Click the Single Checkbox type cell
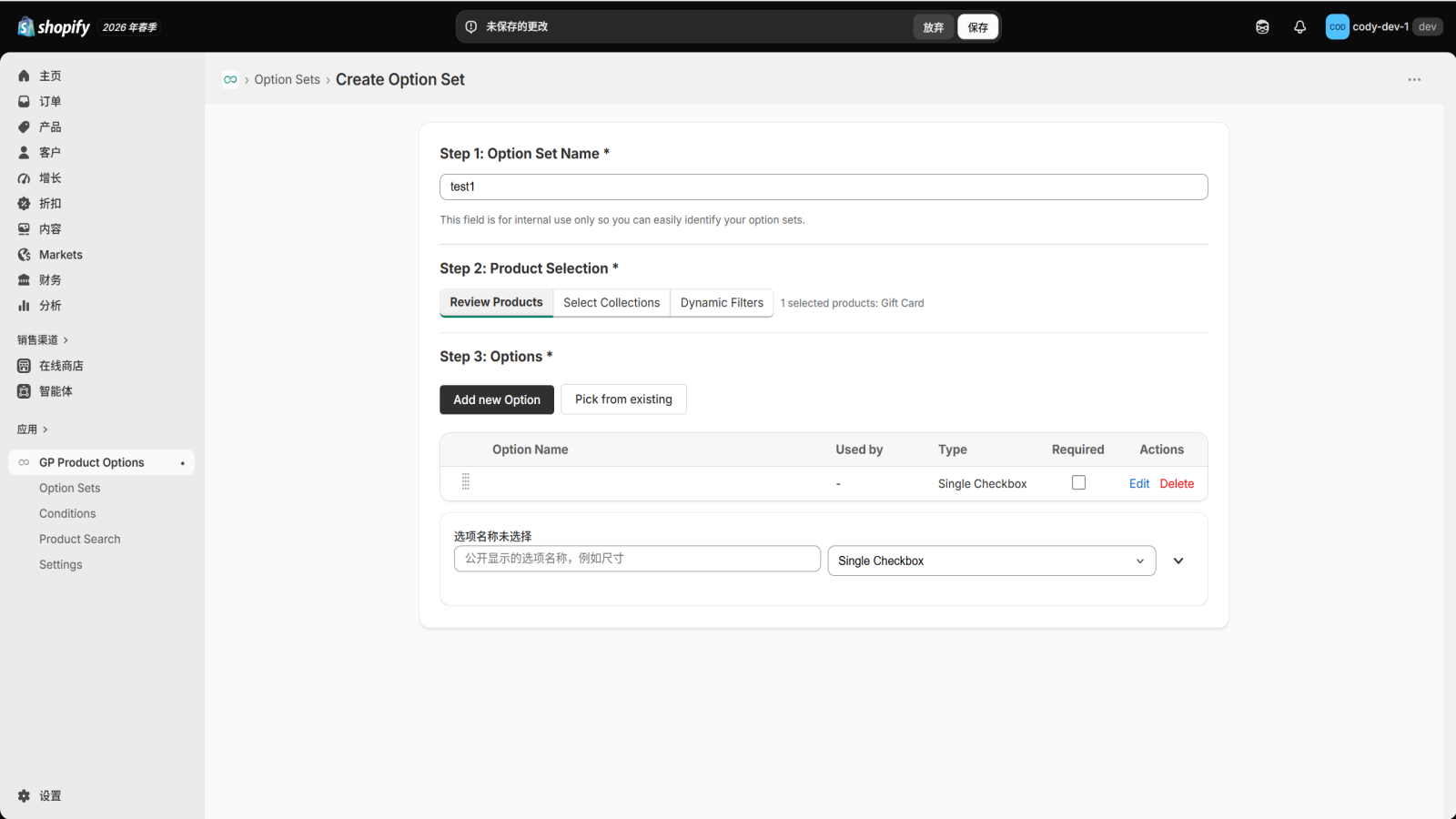This screenshot has height=819, width=1456. tap(983, 484)
